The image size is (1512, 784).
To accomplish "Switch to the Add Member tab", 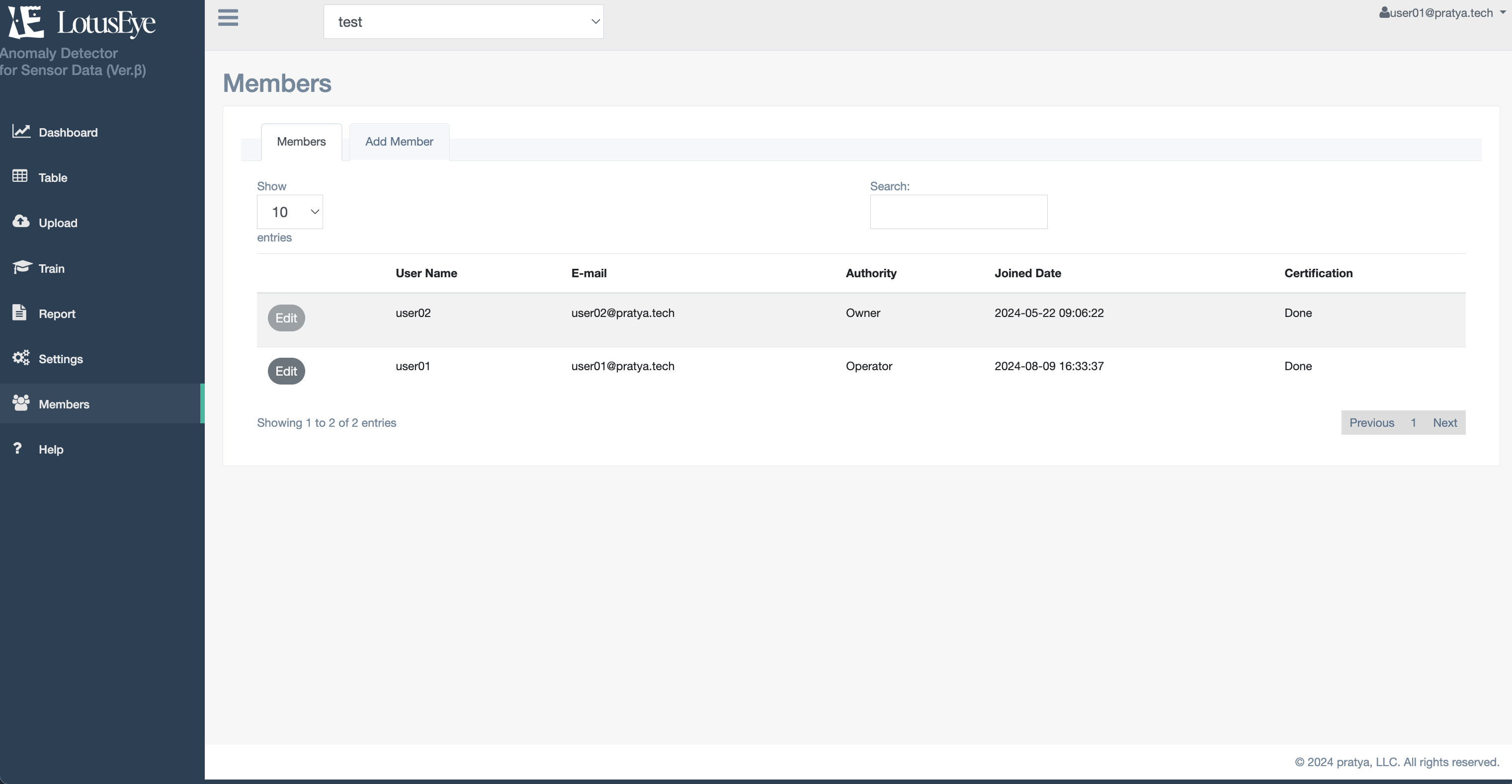I will pos(399,142).
